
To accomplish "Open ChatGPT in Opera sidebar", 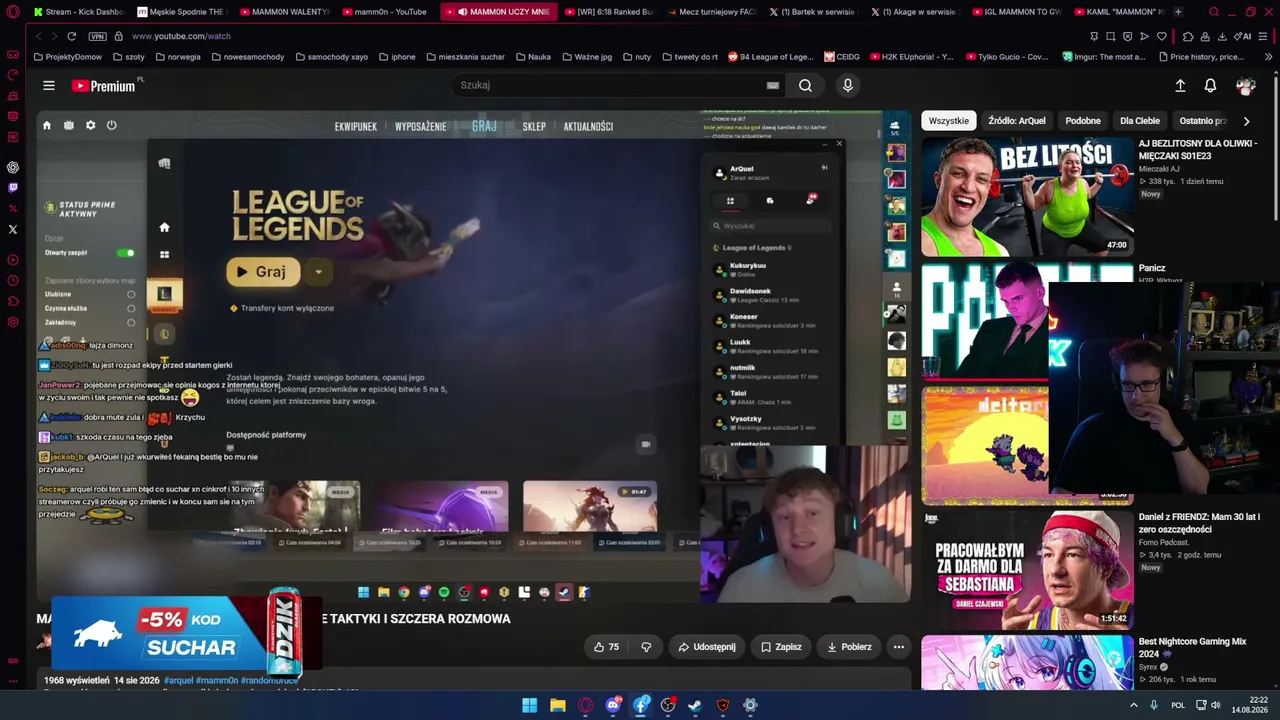I will (x=13, y=167).
